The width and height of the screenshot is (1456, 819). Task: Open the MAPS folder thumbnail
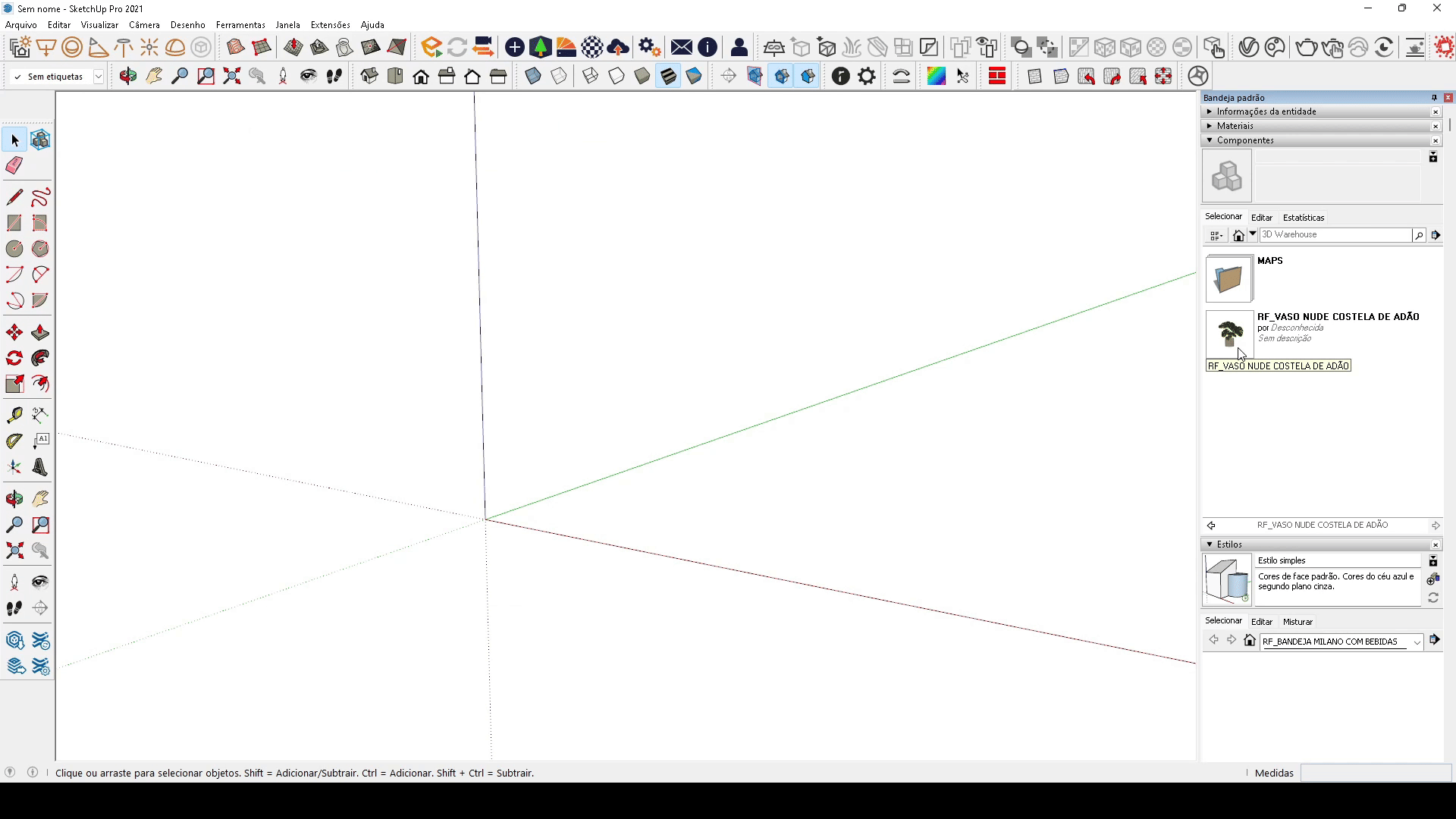pos(1228,279)
